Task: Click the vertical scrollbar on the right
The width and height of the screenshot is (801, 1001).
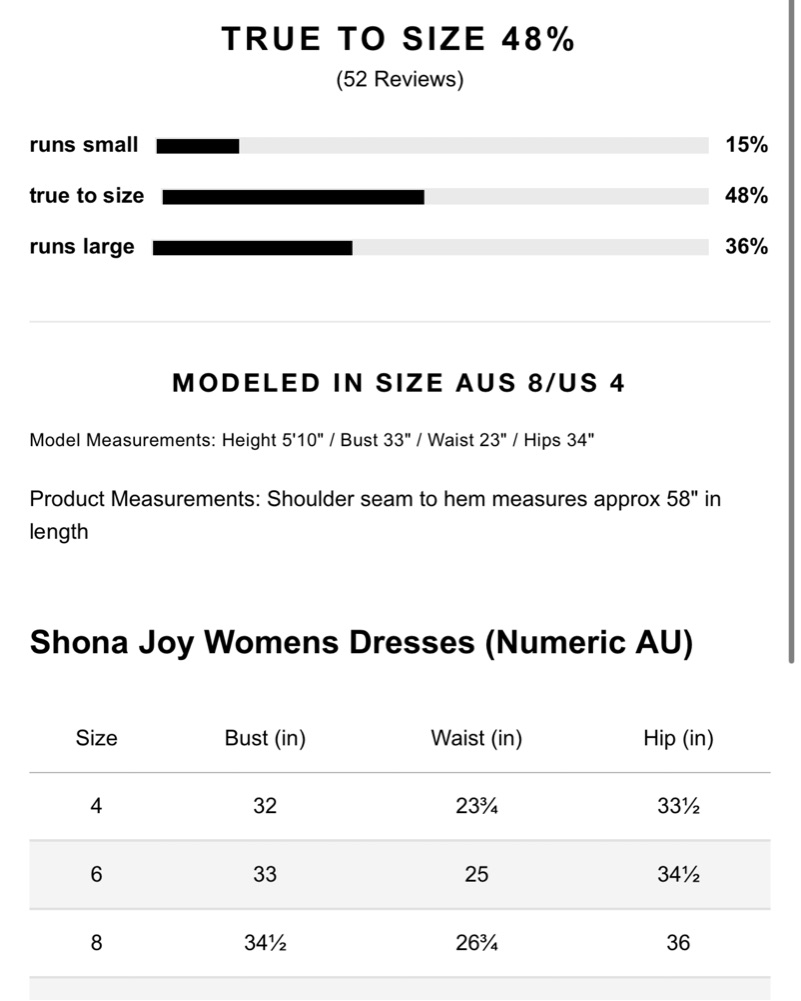Action: 791,332
